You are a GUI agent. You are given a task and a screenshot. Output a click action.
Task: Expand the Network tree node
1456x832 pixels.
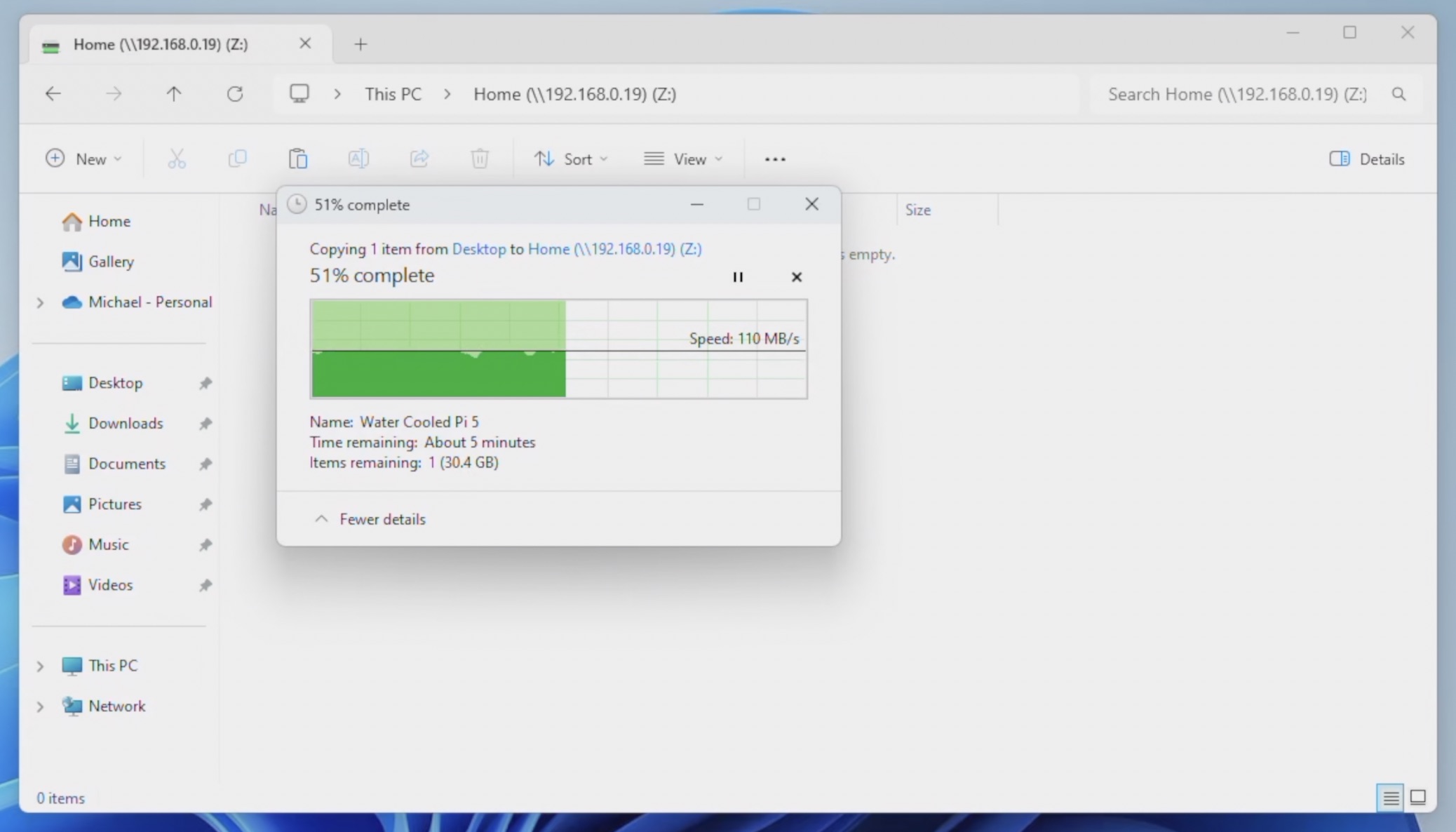coord(40,706)
